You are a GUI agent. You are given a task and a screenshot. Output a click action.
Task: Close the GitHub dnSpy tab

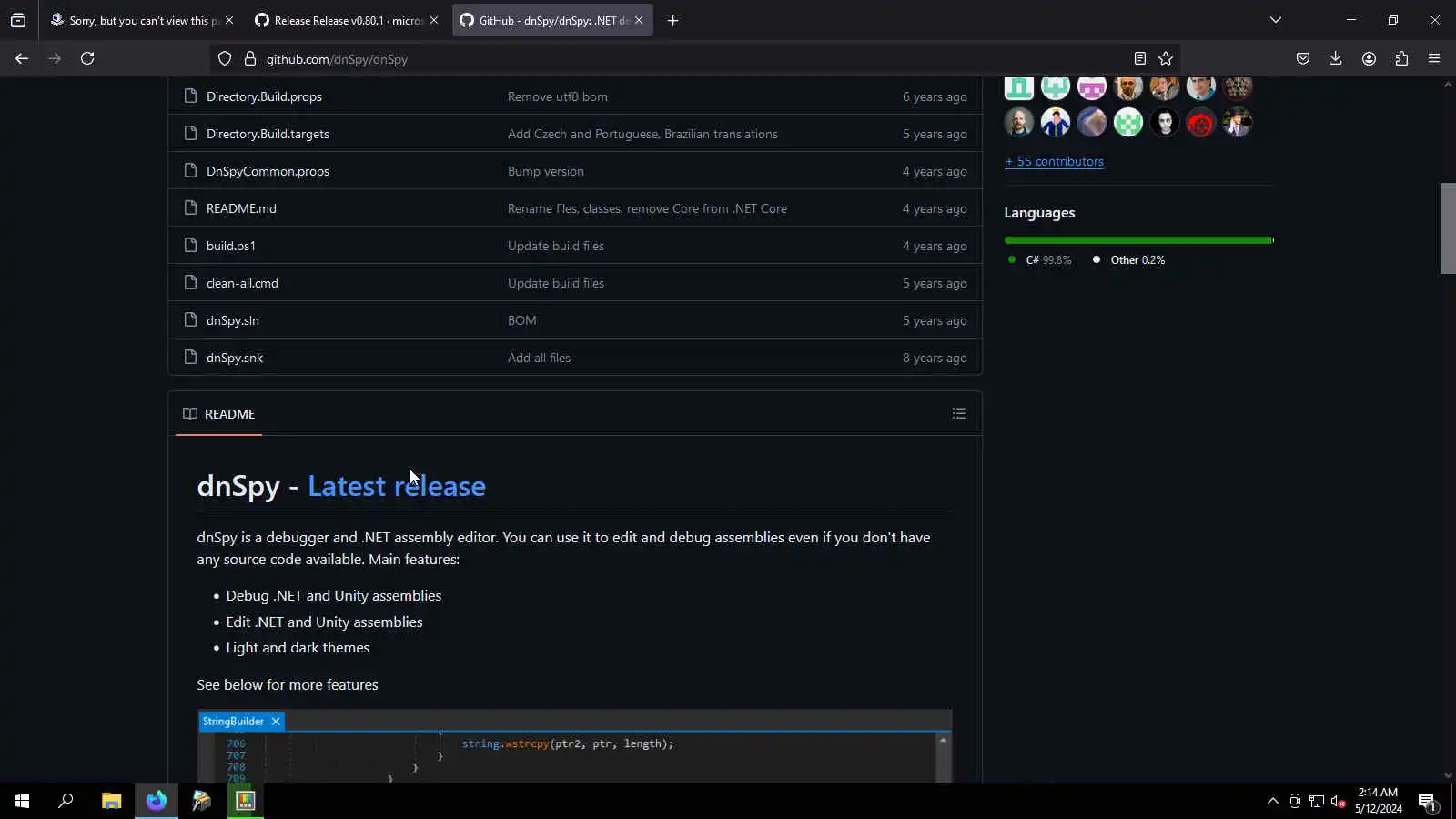point(639,20)
